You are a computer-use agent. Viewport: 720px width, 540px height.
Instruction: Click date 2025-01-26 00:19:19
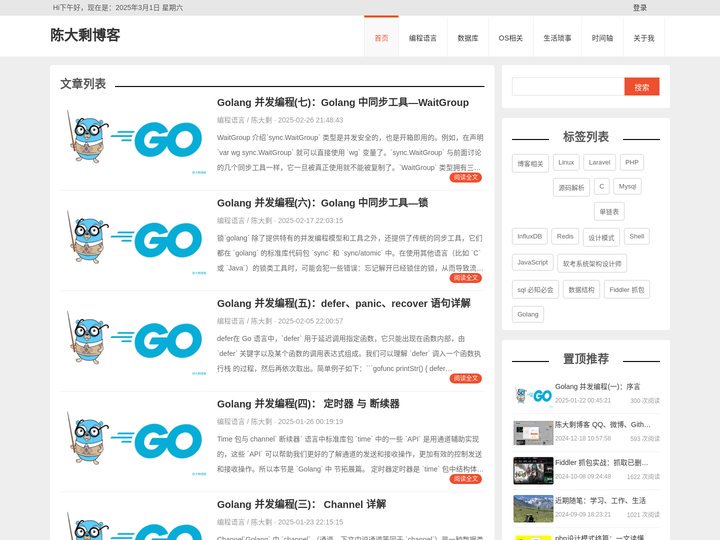pyautogui.click(x=310, y=422)
